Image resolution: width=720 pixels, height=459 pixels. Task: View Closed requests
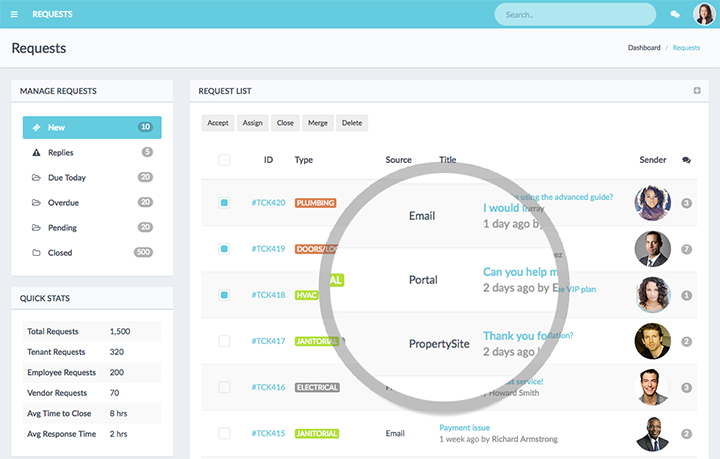coord(92,252)
